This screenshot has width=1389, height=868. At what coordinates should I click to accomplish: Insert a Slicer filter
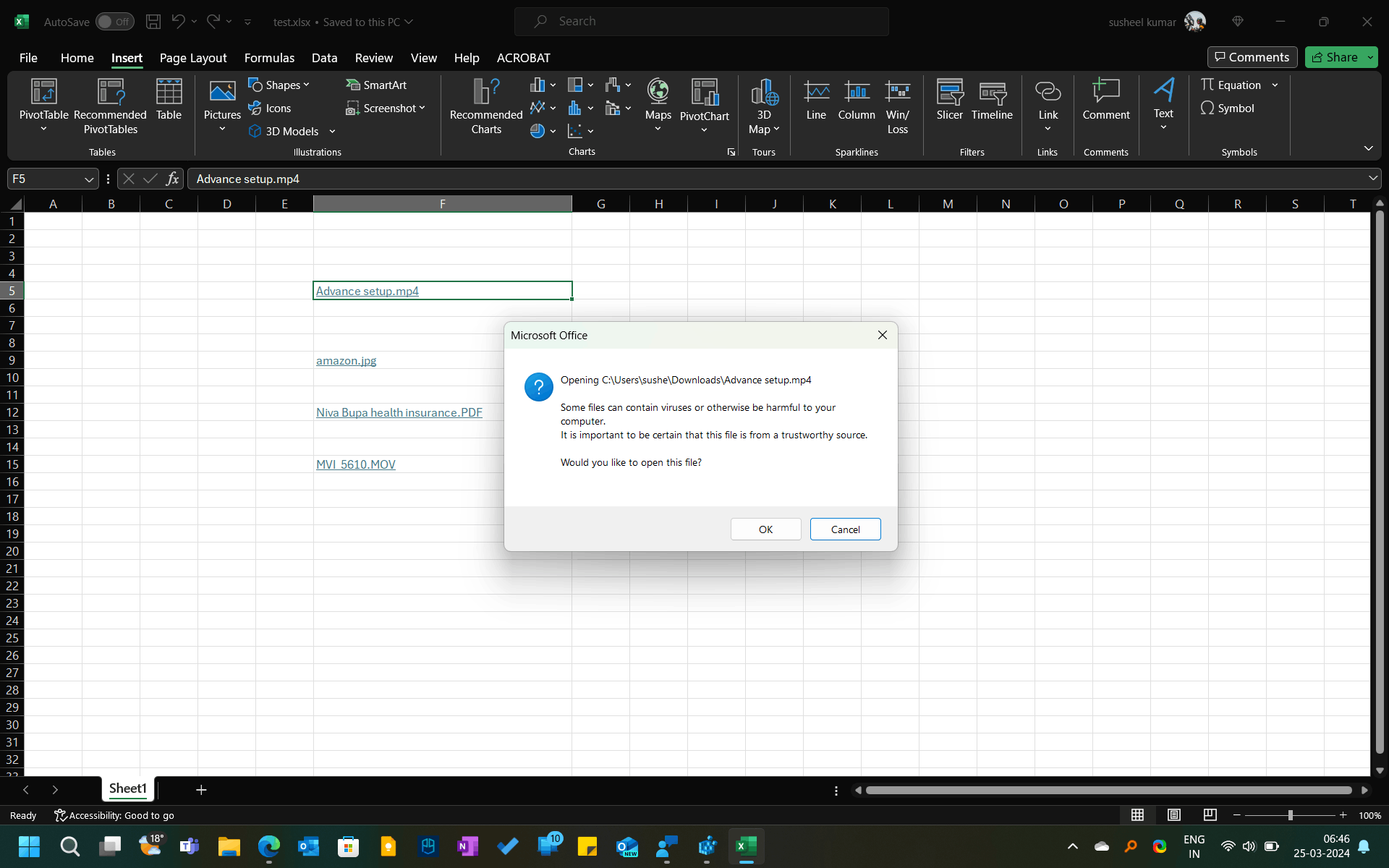click(949, 101)
